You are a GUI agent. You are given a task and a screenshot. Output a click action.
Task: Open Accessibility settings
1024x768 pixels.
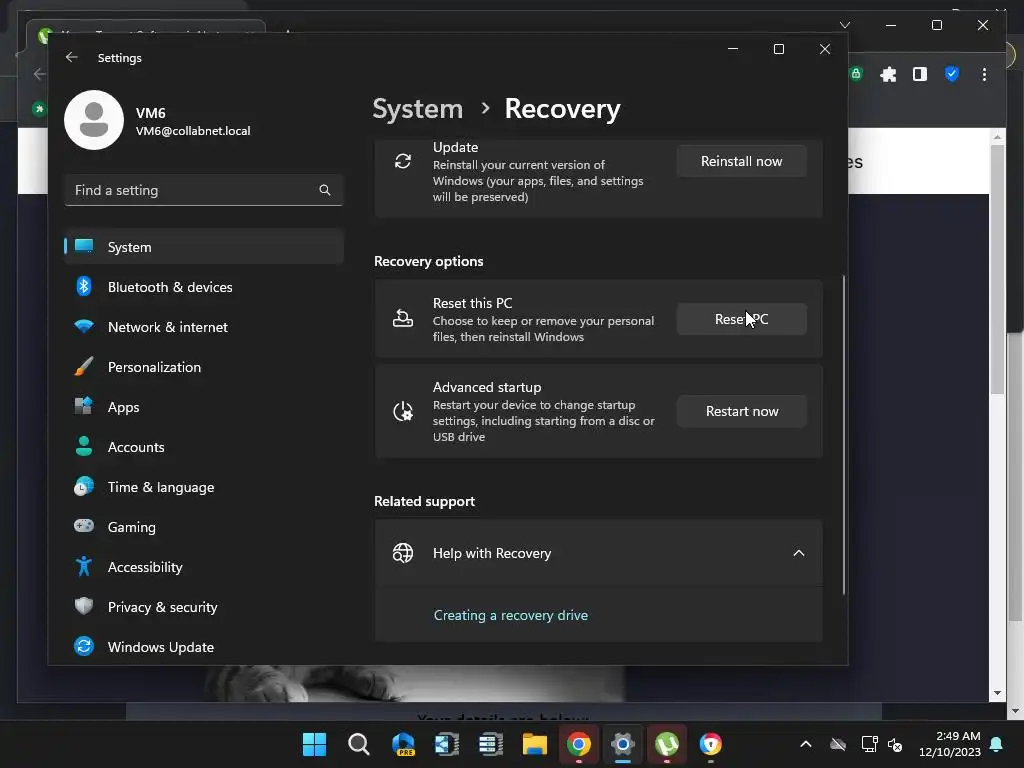tap(204, 567)
